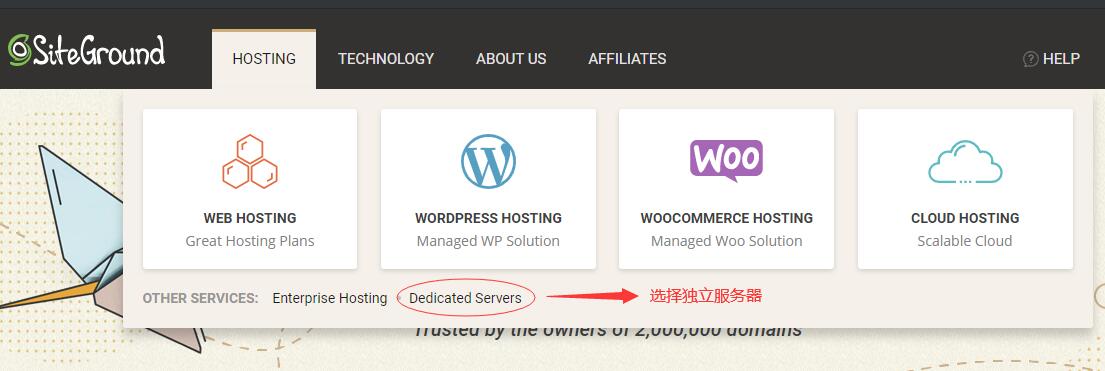Open the Enterprise Hosting link

point(330,298)
